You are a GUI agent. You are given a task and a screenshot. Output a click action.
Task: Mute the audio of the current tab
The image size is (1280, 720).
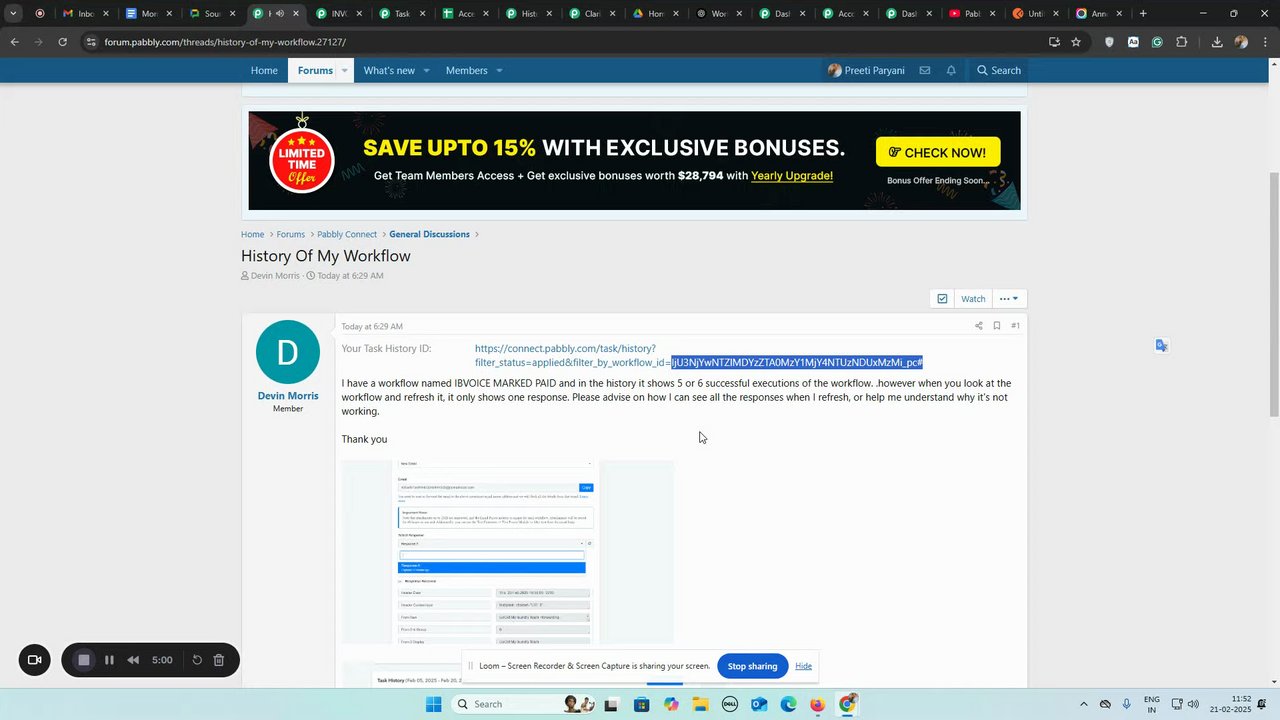[279, 14]
